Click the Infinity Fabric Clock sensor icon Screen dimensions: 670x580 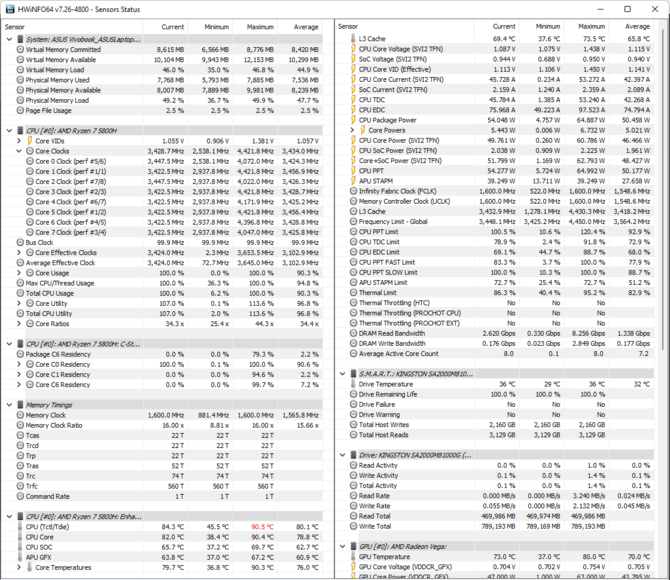point(353,191)
